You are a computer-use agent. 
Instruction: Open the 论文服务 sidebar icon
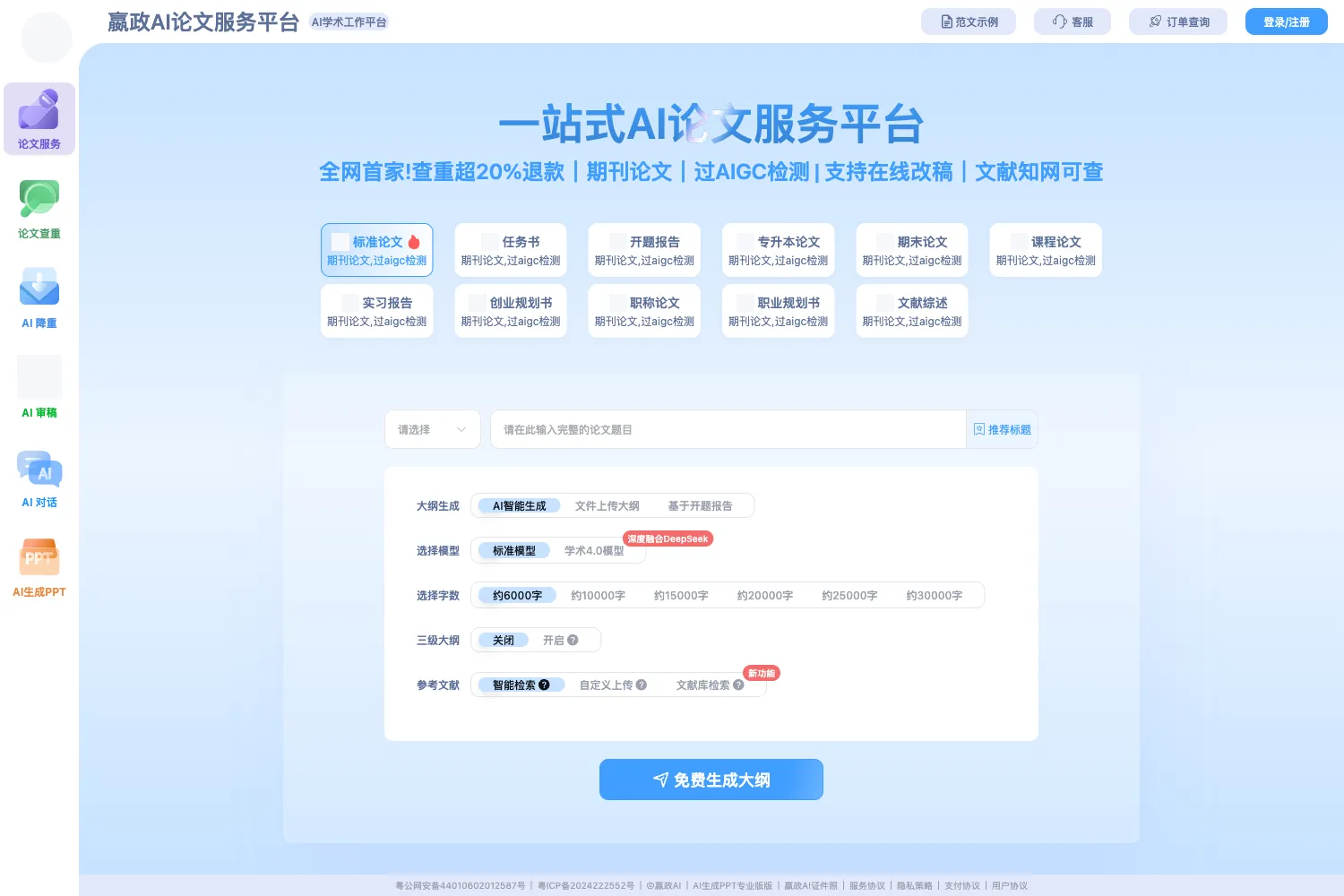[x=39, y=110]
